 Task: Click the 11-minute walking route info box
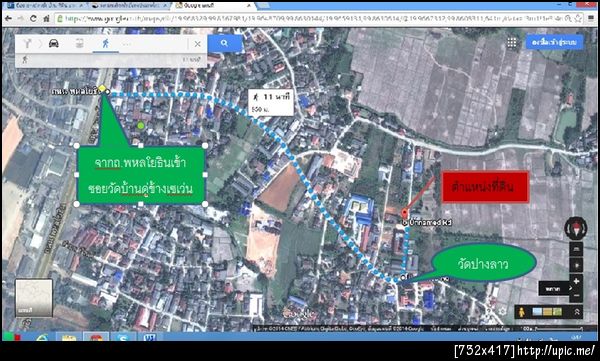pyautogui.click(x=271, y=103)
